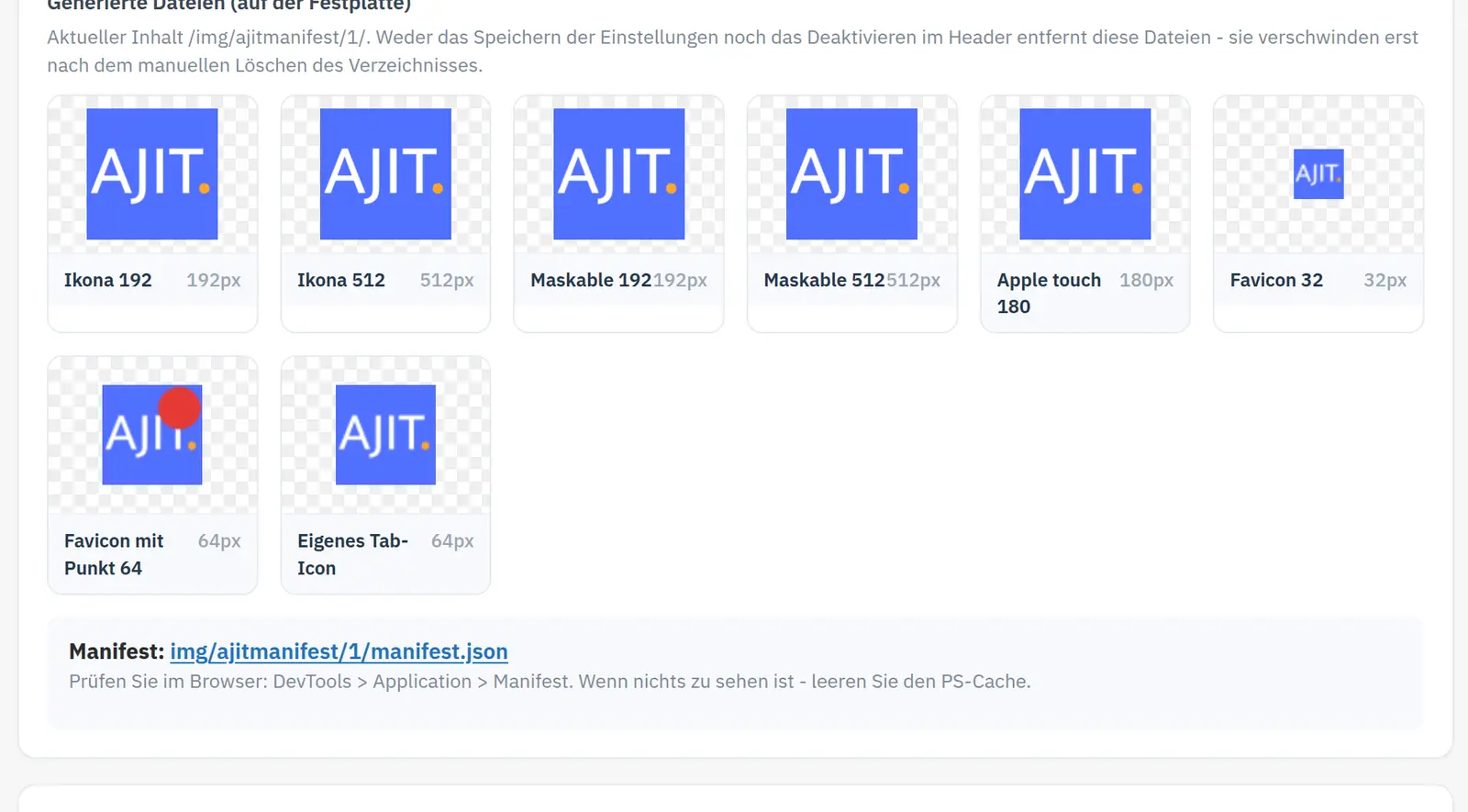
Task: Open the Apple touch 180 icon preview
Action: coord(1085,174)
